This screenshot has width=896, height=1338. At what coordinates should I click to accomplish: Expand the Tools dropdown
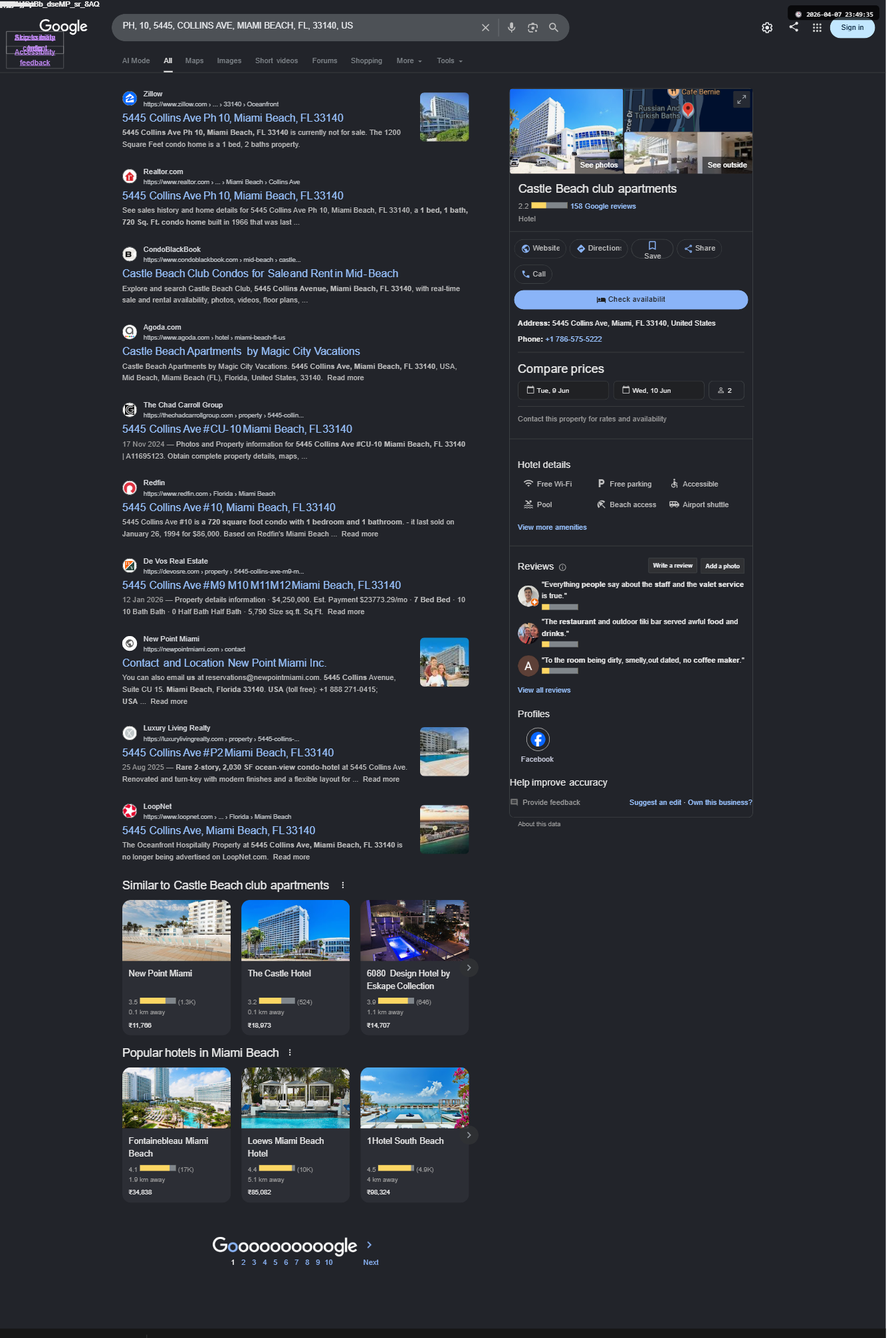(x=449, y=61)
